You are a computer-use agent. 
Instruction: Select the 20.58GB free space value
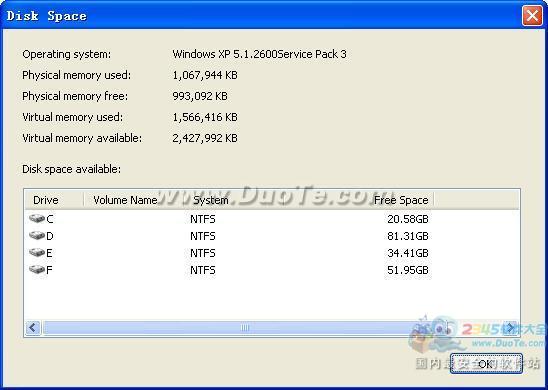tap(408, 219)
